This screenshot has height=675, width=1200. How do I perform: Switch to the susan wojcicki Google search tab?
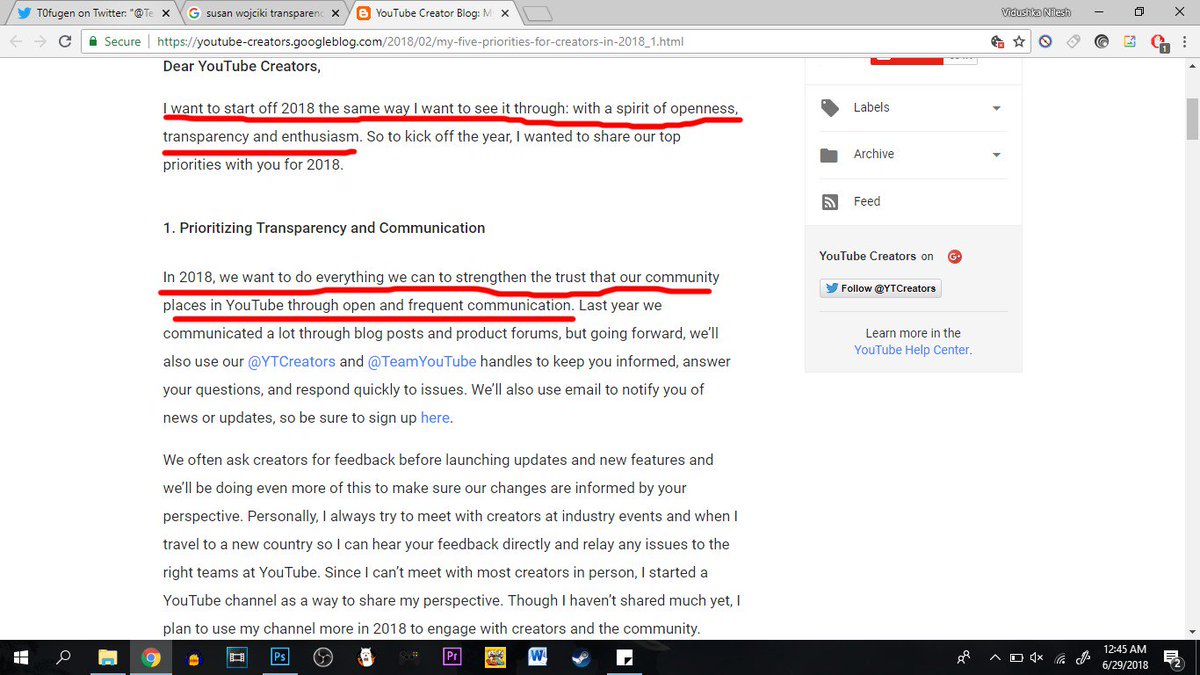(x=265, y=13)
